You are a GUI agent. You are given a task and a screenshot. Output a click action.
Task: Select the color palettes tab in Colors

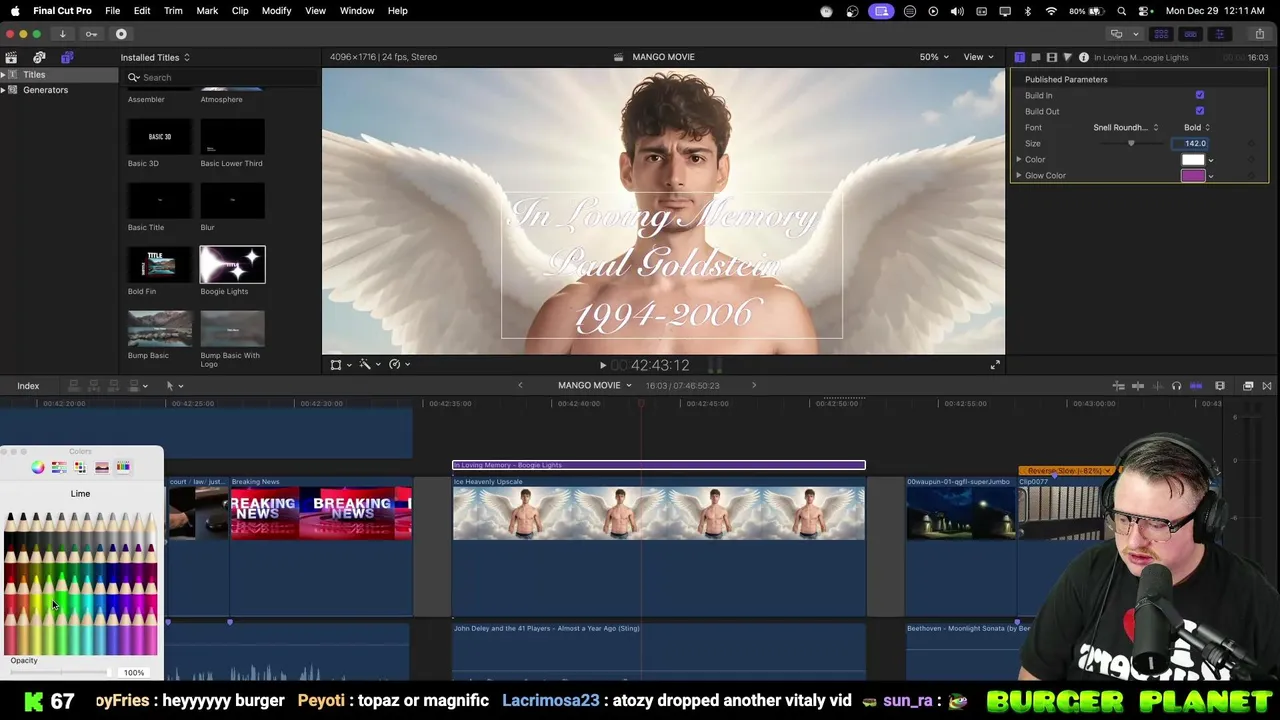pos(80,467)
